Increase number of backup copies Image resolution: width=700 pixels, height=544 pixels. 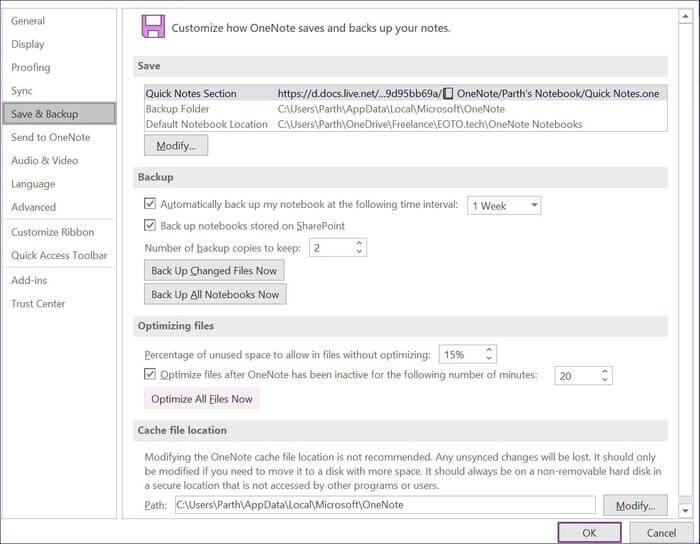pyautogui.click(x=359, y=243)
